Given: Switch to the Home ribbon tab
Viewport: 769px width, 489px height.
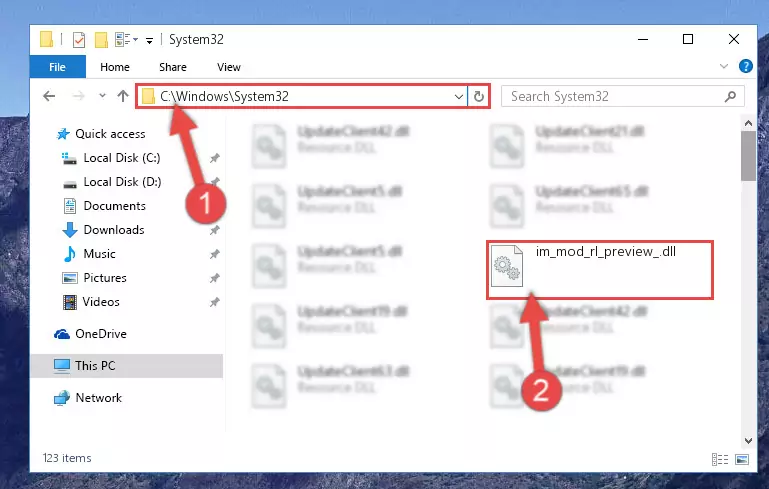Looking at the screenshot, I should point(115,67).
